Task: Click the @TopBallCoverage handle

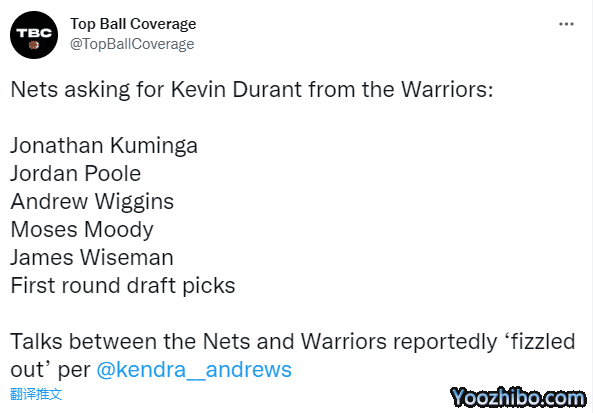Action: pos(132,44)
